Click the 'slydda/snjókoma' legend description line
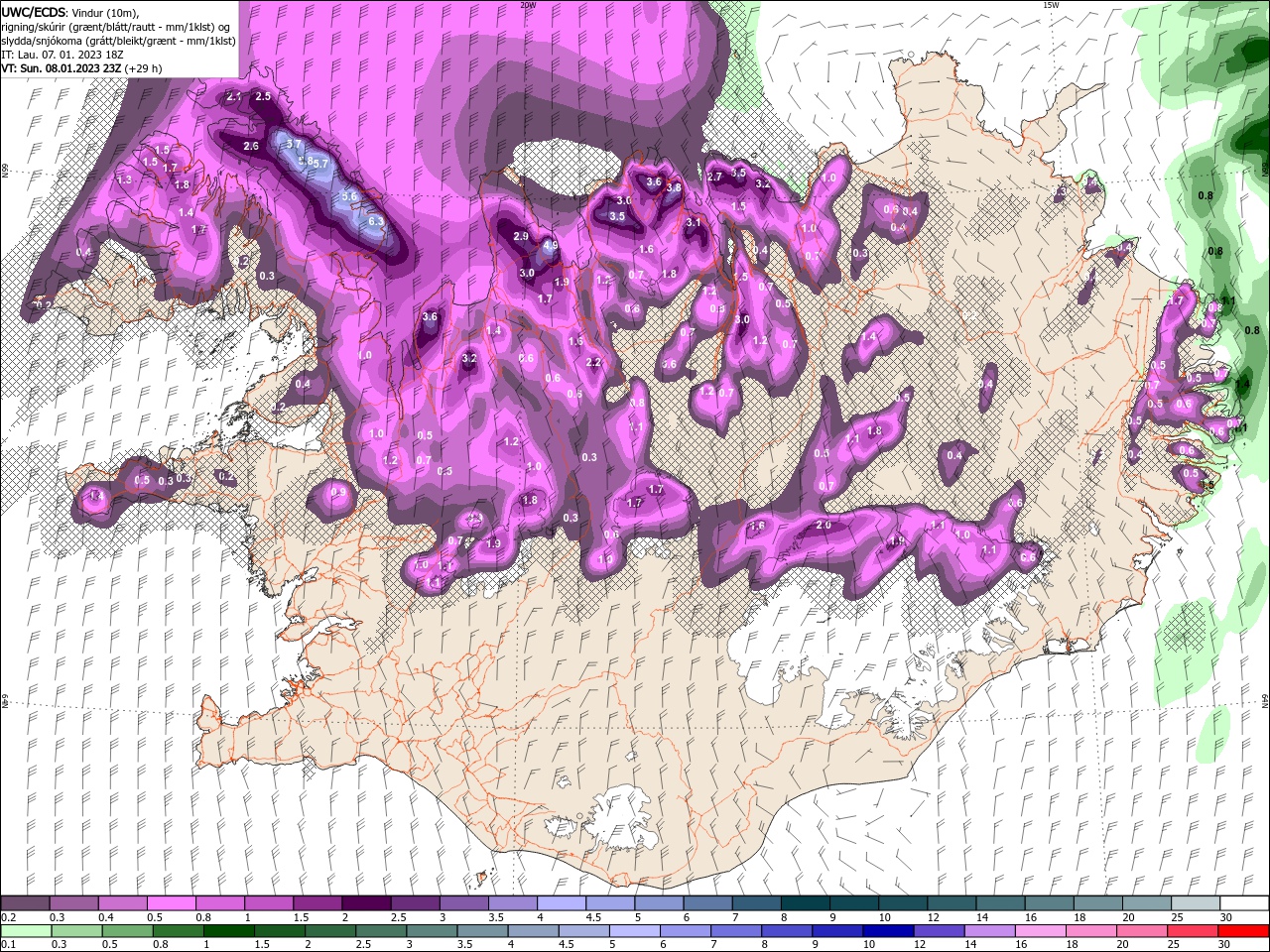The image size is (1270, 952). [x=119, y=41]
